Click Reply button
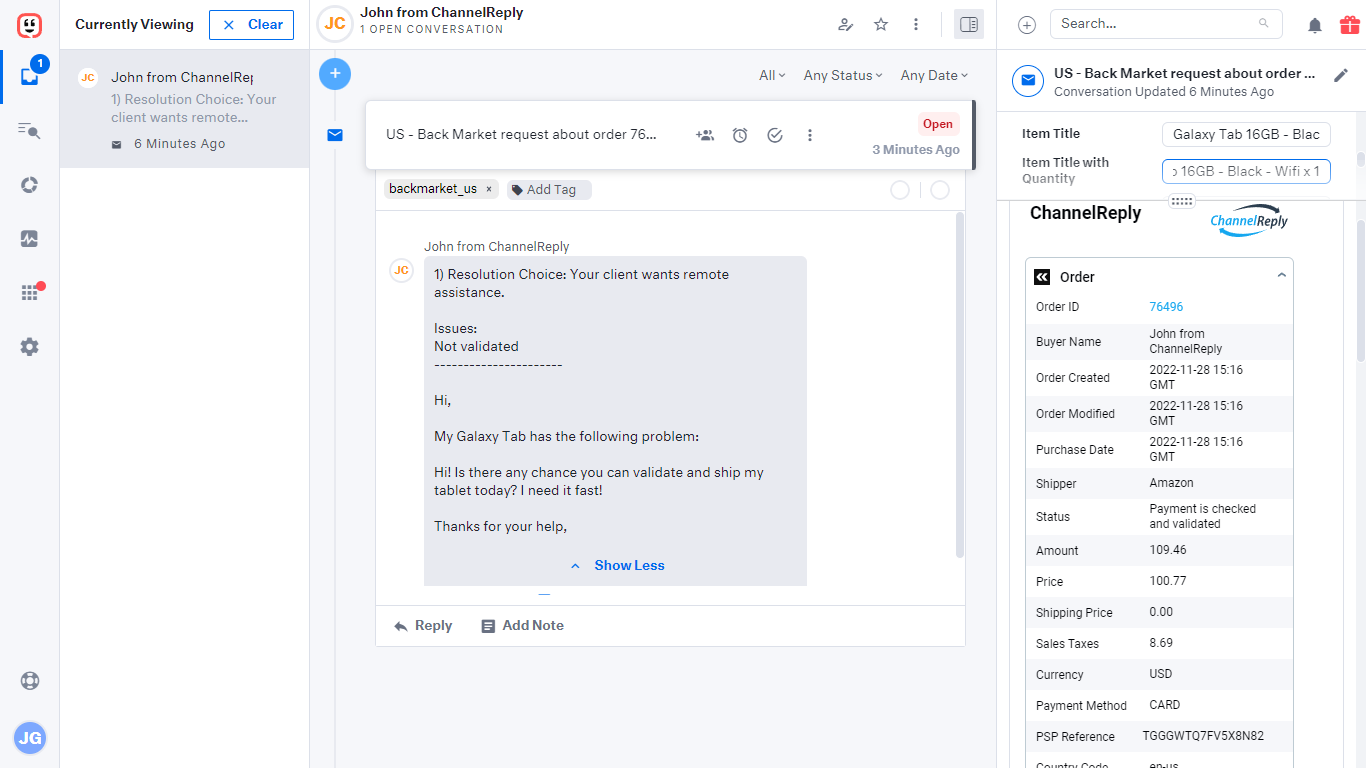The height and width of the screenshot is (768, 1366). pos(423,626)
